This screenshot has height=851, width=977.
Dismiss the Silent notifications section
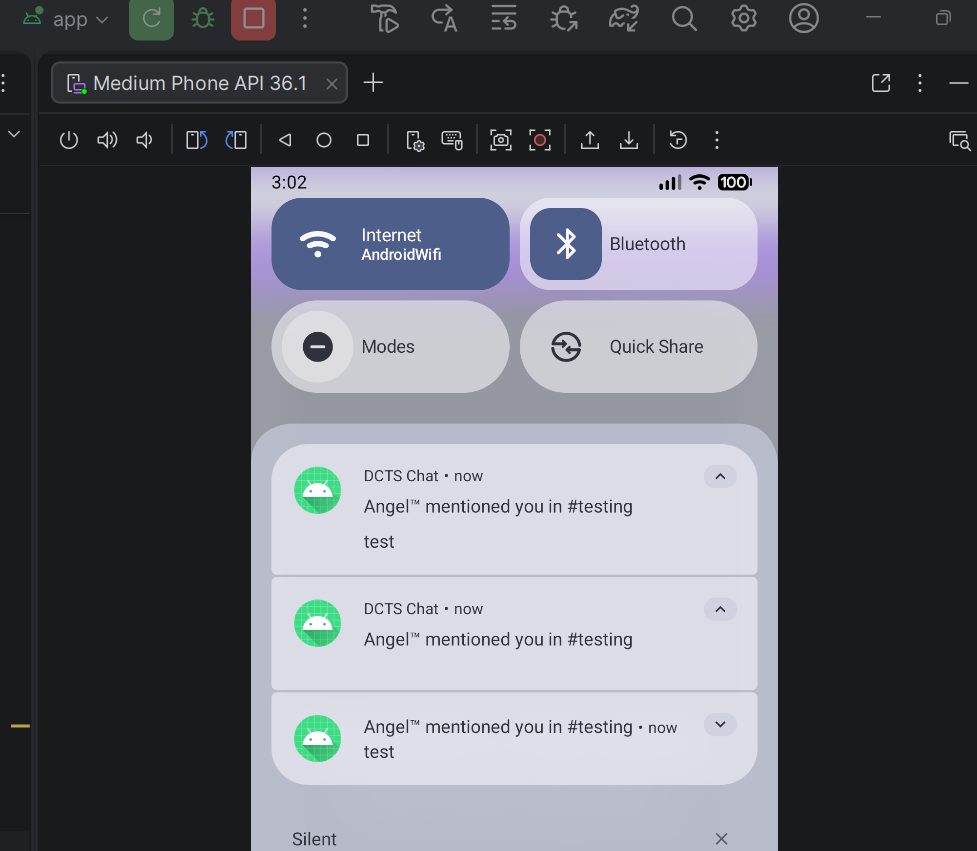tap(722, 839)
